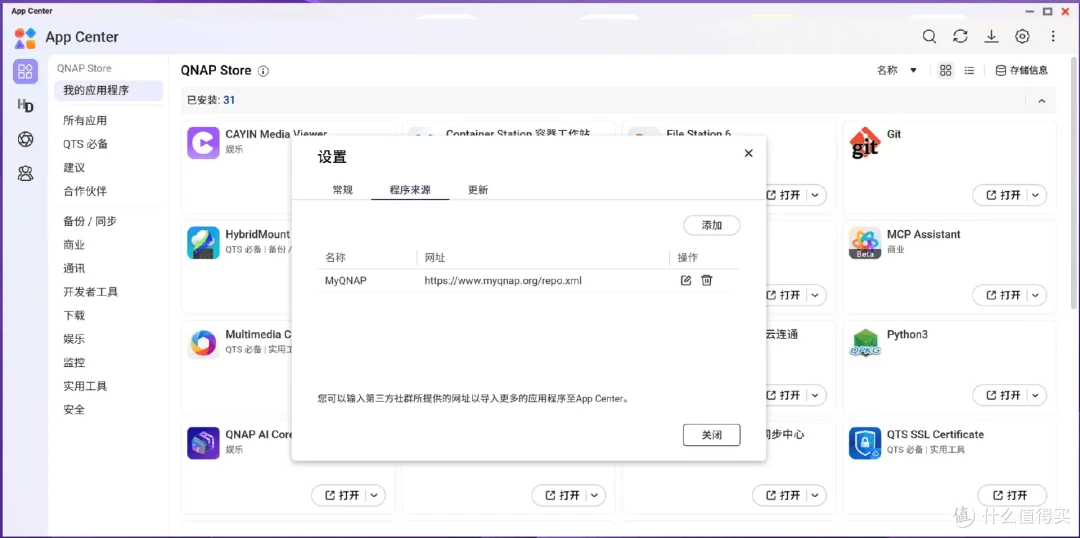Click the refresh icon in header
Viewport: 1080px width, 538px height.
pyautogui.click(x=960, y=37)
